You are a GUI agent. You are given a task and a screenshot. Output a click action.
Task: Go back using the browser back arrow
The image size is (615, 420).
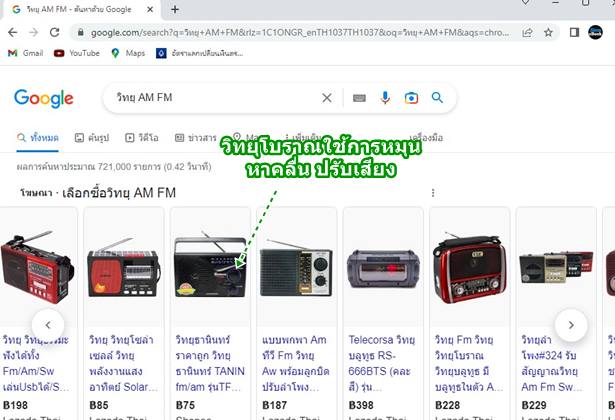13,32
